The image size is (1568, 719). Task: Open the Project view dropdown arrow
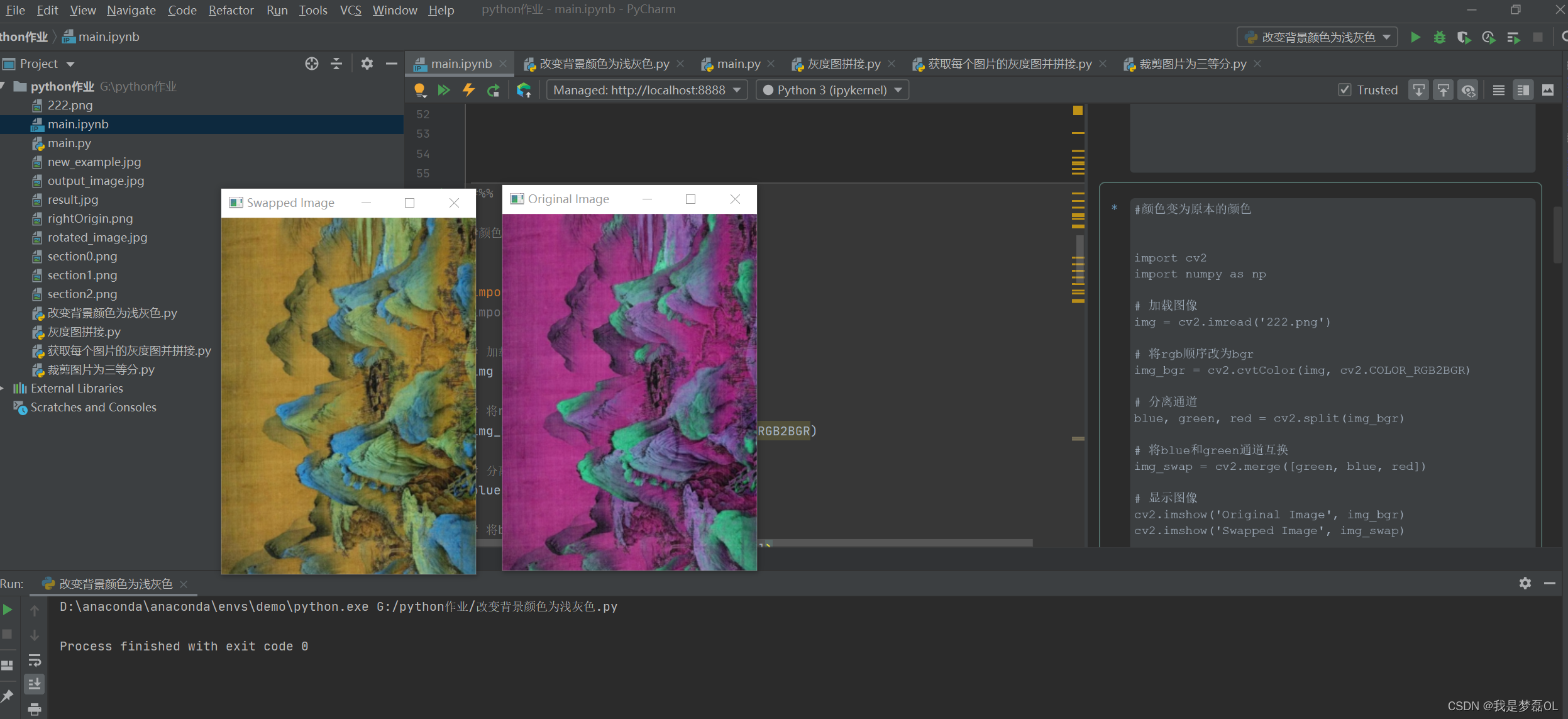(x=70, y=64)
